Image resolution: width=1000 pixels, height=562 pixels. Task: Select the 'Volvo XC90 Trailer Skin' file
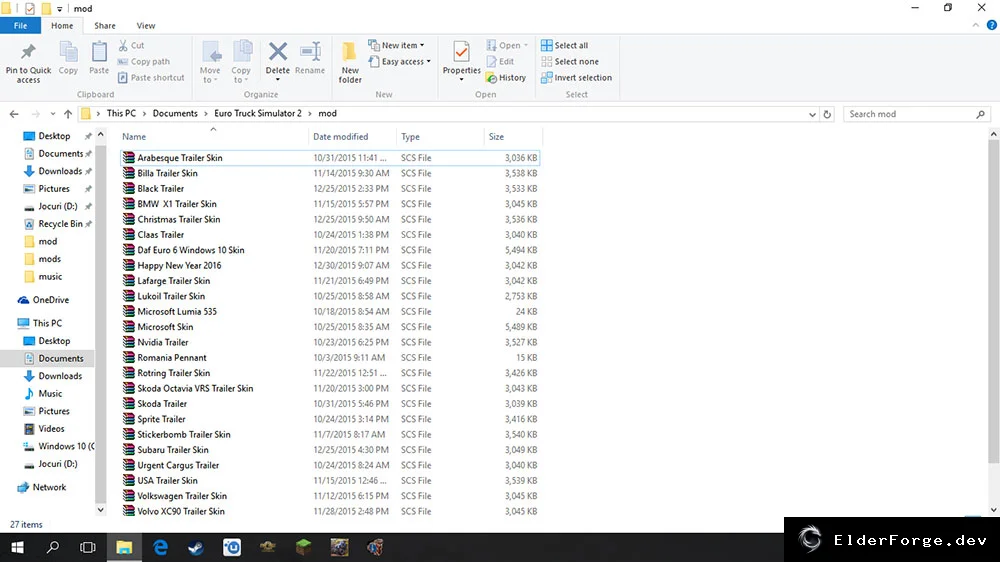pos(330,511)
